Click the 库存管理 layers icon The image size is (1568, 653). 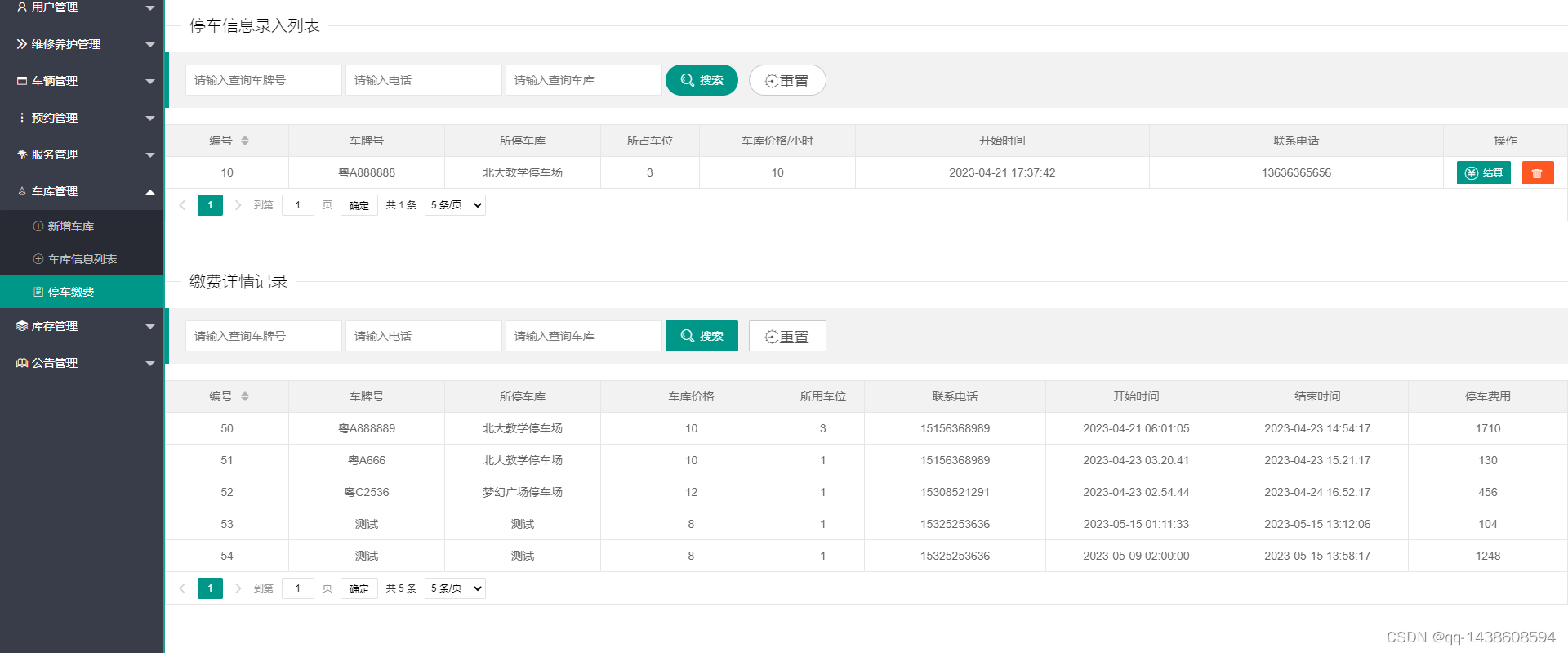[x=22, y=326]
